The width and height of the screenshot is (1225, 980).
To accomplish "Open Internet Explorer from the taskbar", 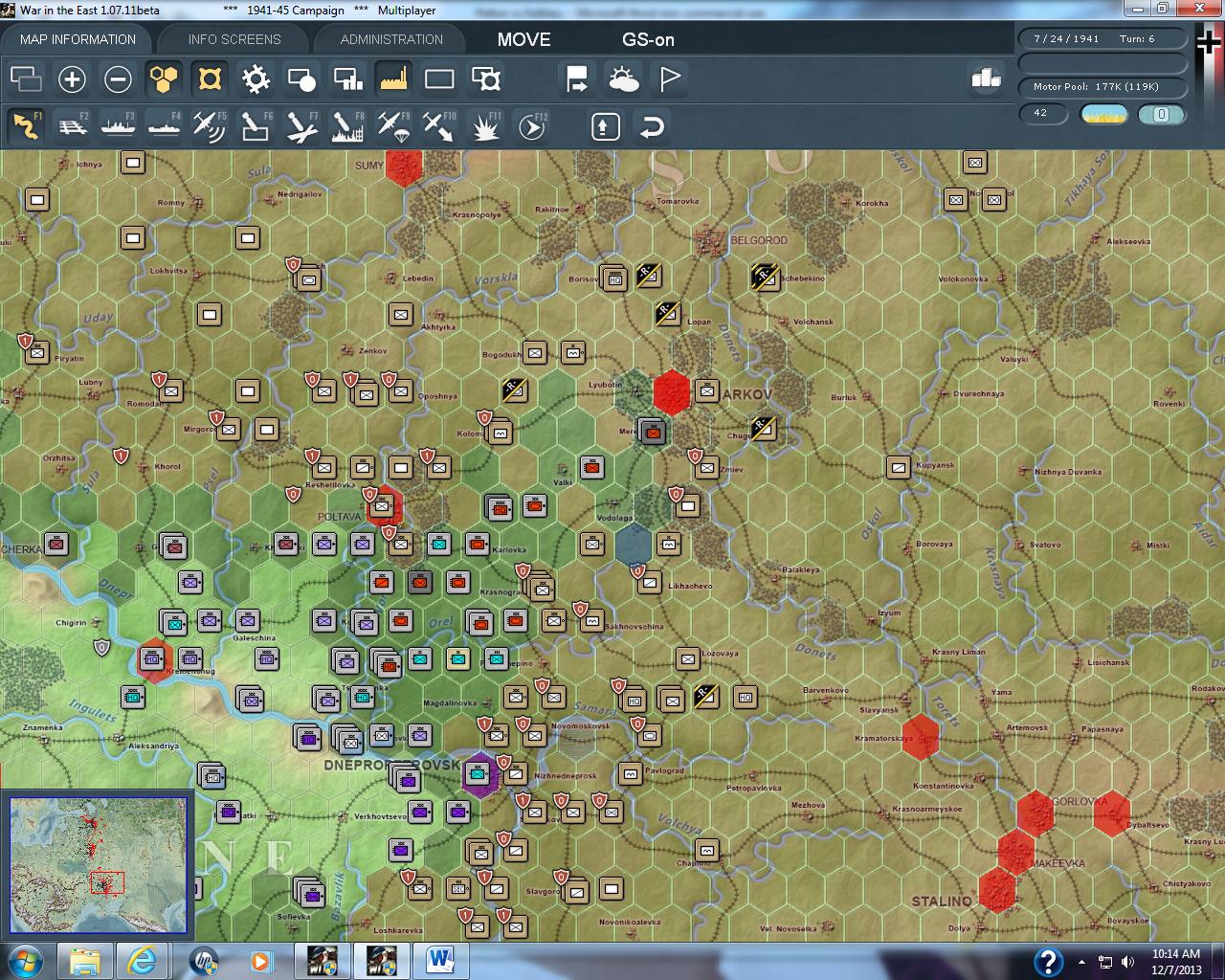I will point(142,959).
